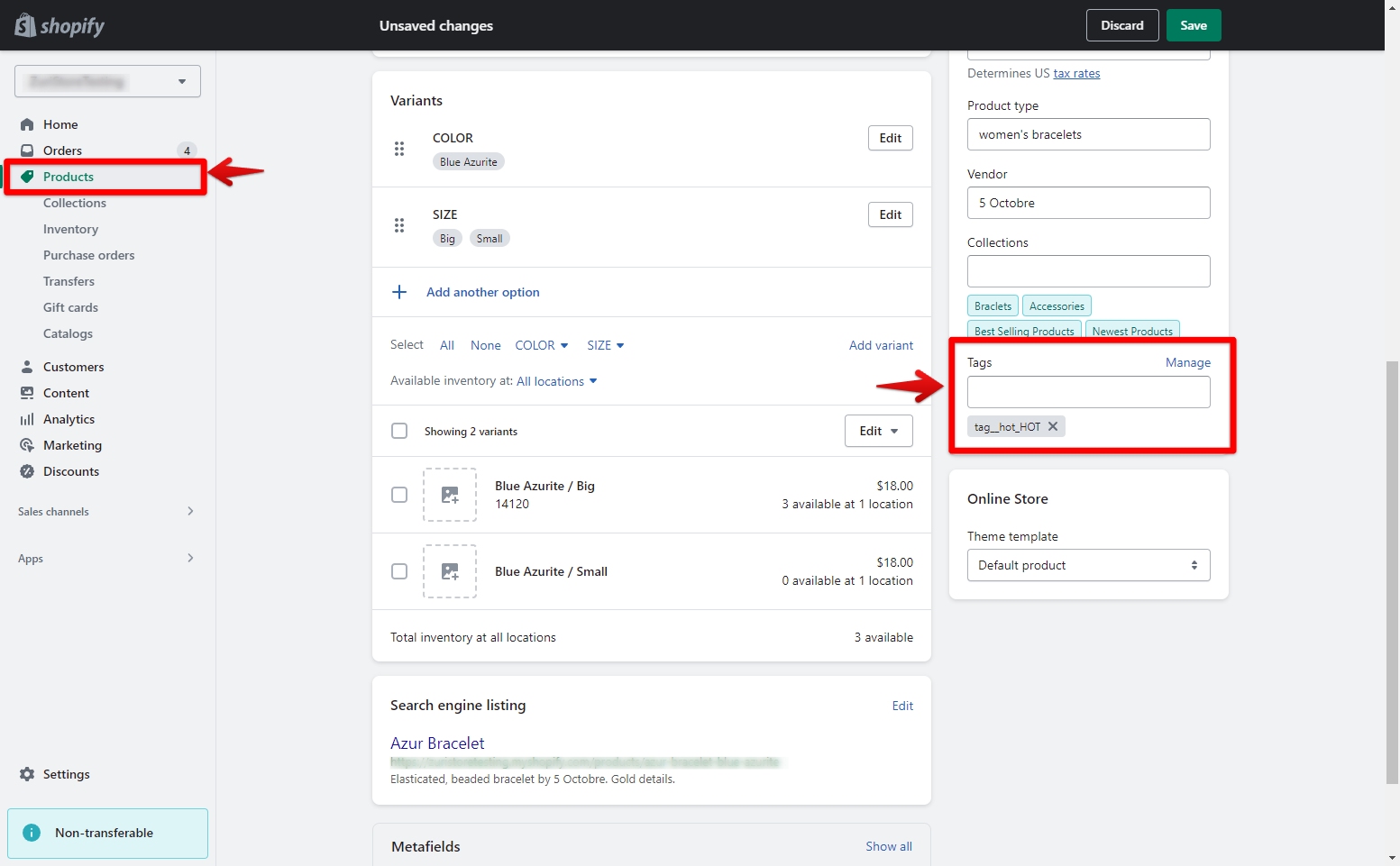Open Inventory in the sidebar
Image resolution: width=1400 pixels, height=866 pixels.
pos(70,229)
